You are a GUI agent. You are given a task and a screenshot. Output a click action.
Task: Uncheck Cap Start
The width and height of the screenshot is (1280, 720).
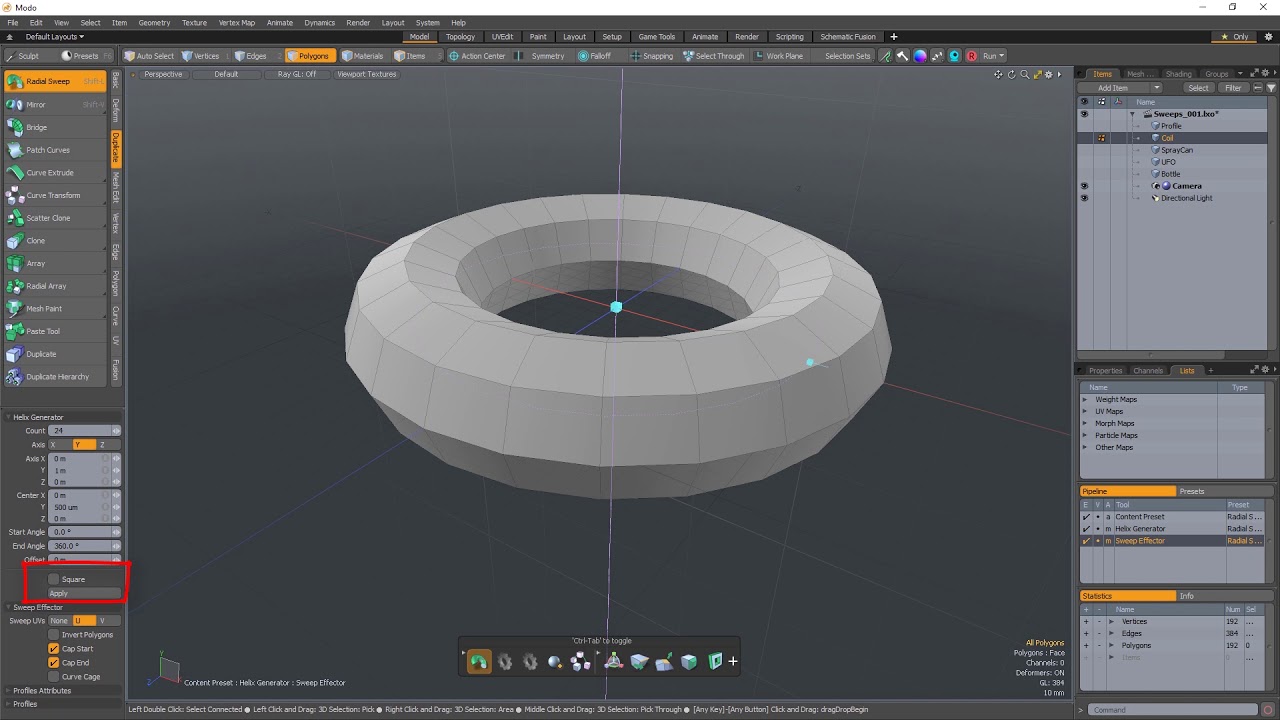54,649
